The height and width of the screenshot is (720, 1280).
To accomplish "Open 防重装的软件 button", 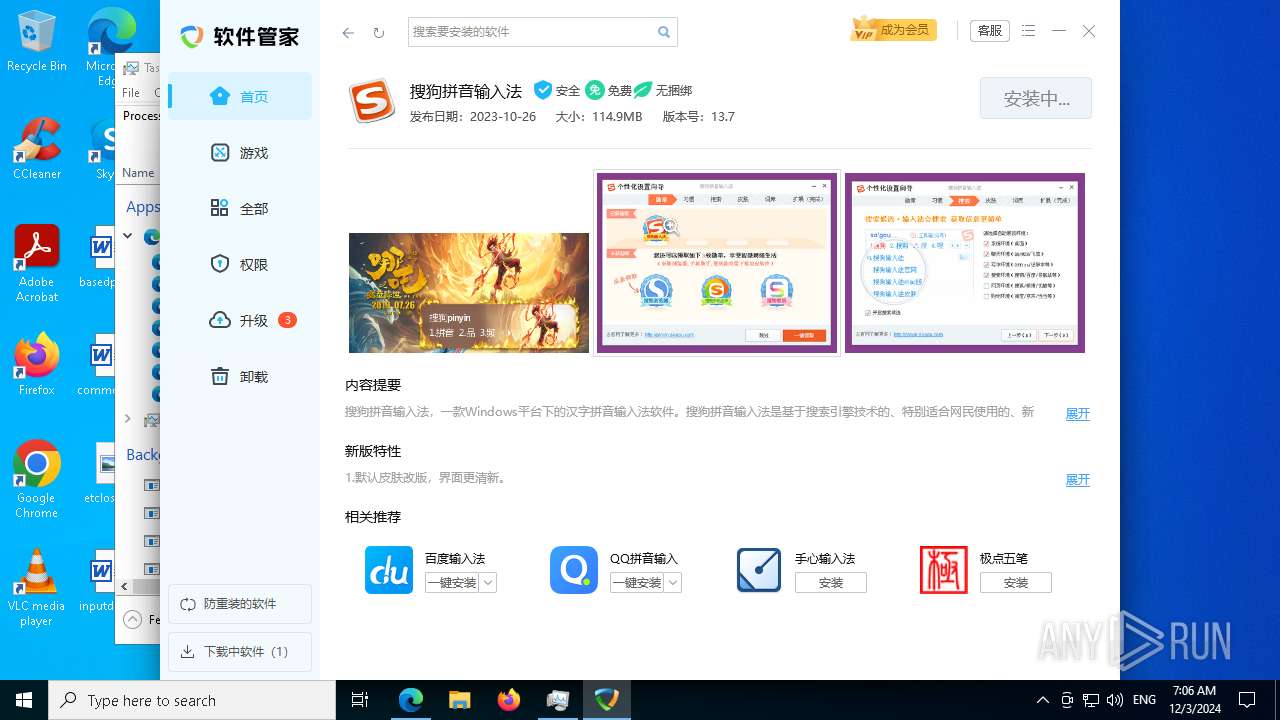I will tap(240, 604).
